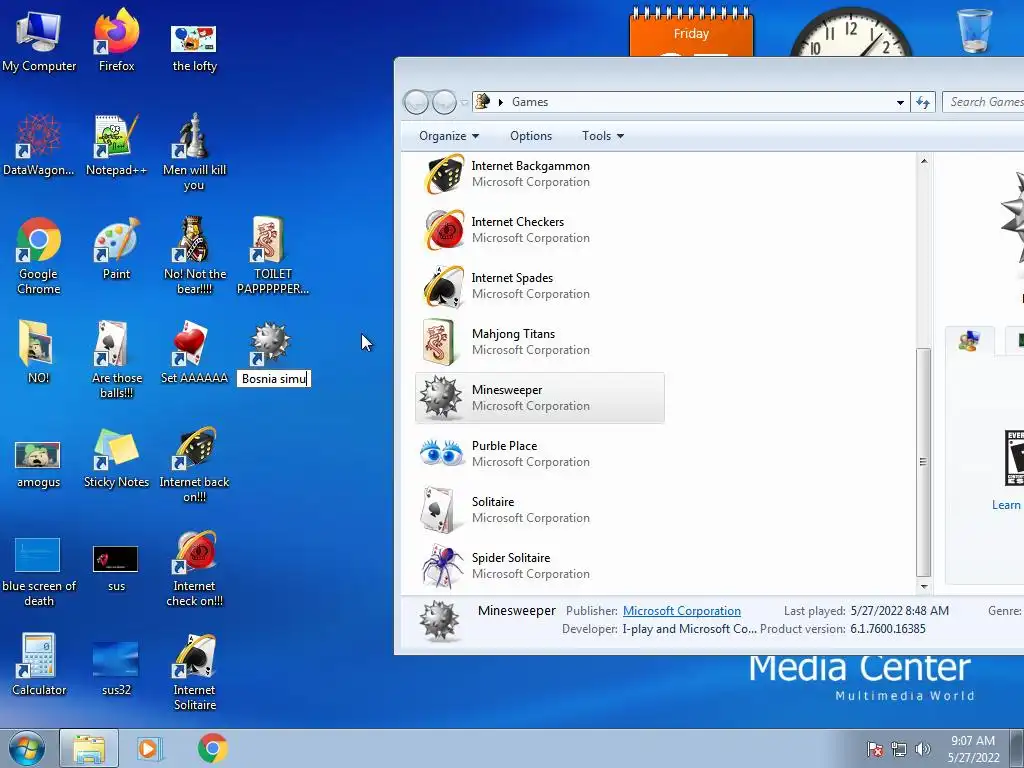Click the Back navigation button
1024x768 pixels.
click(416, 102)
